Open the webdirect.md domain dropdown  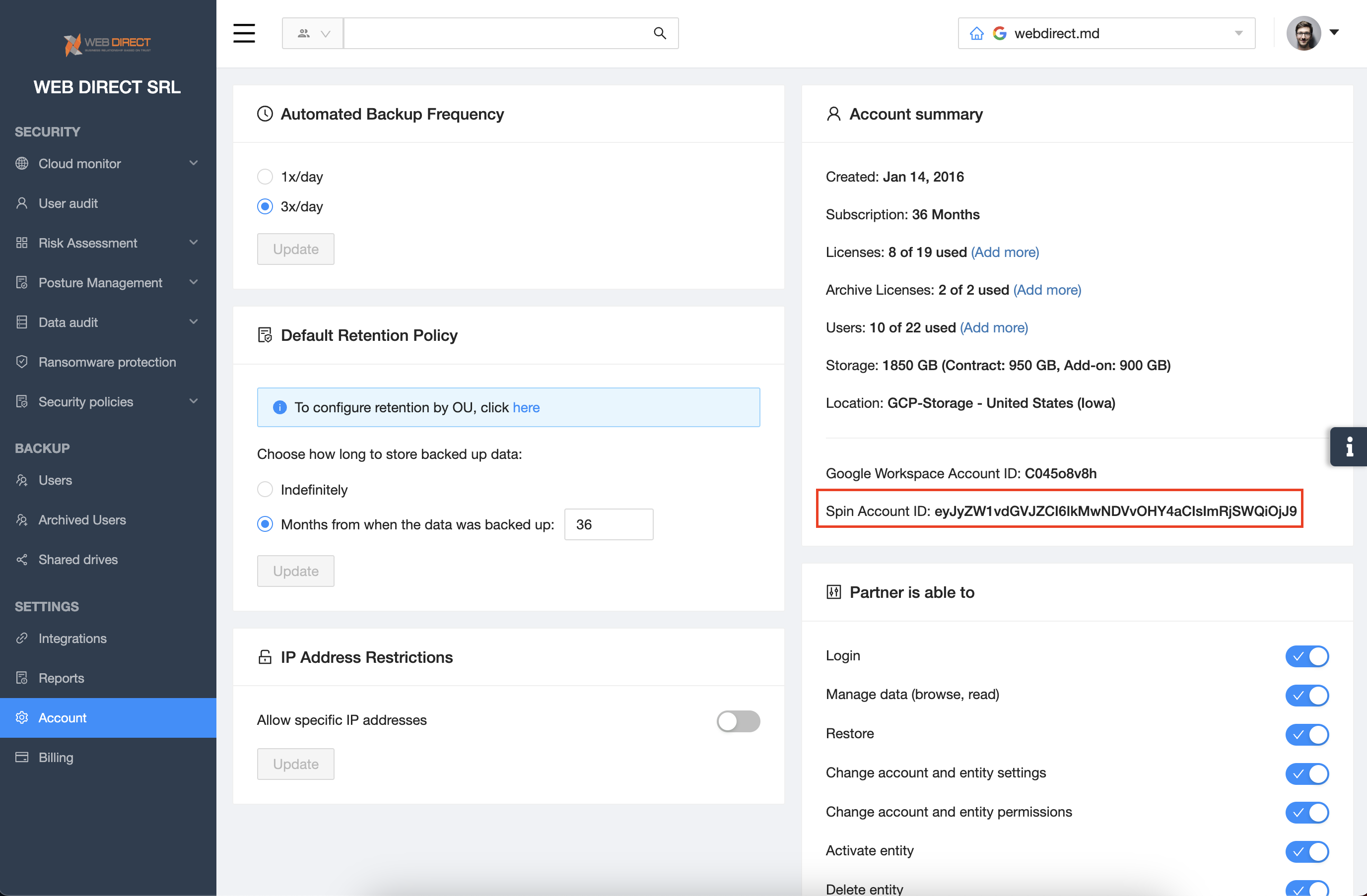1238,33
